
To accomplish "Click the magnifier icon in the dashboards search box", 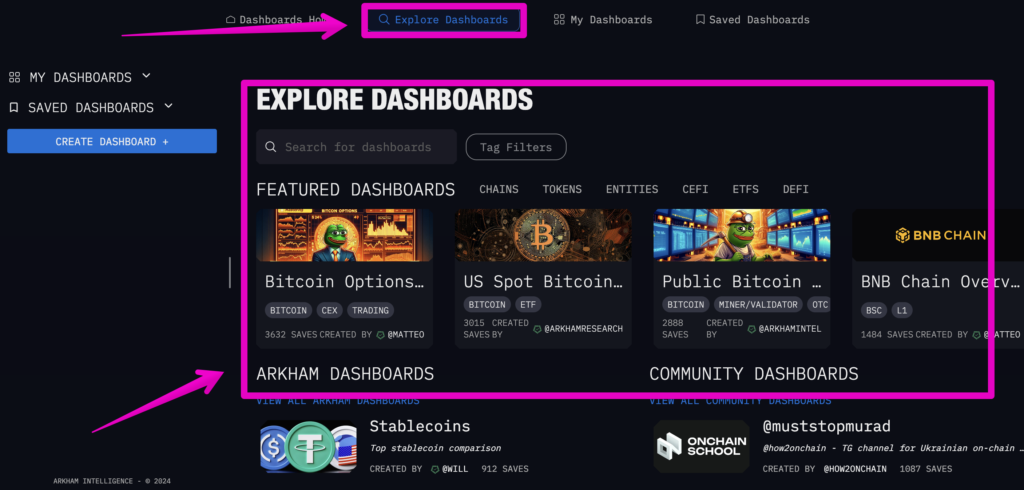I will click(271, 147).
